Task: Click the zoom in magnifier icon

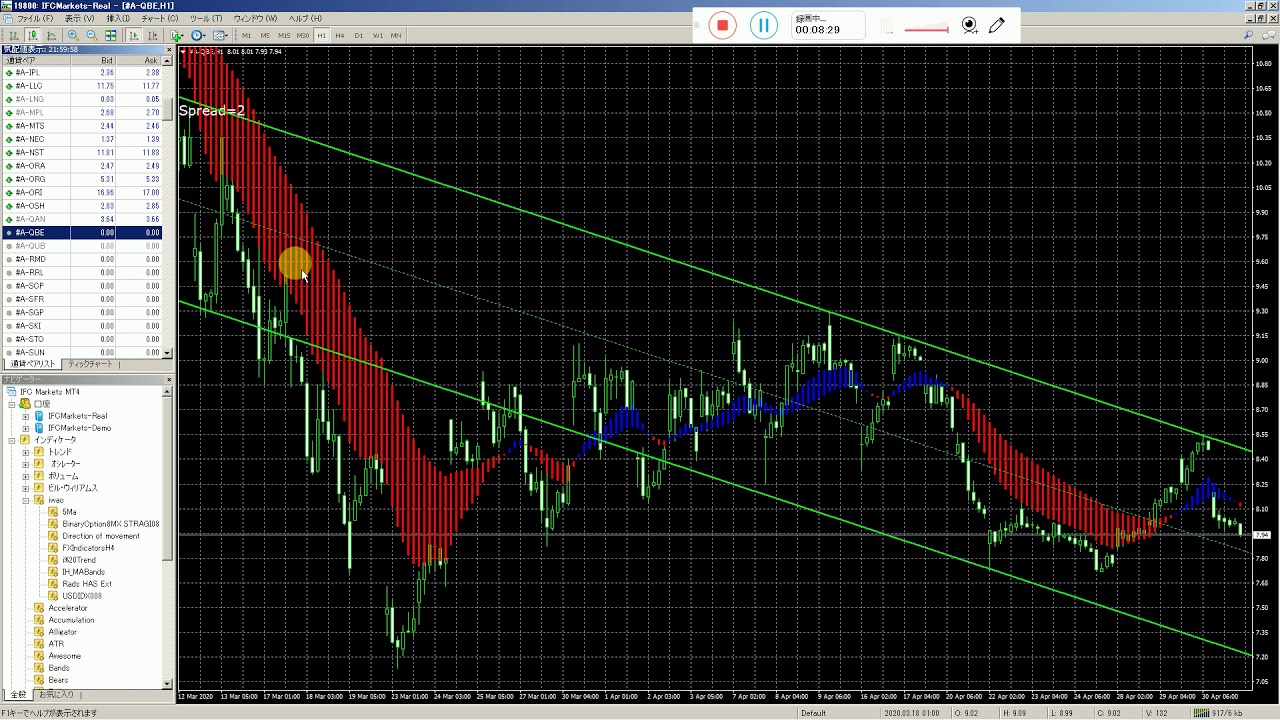Action: 73,35
